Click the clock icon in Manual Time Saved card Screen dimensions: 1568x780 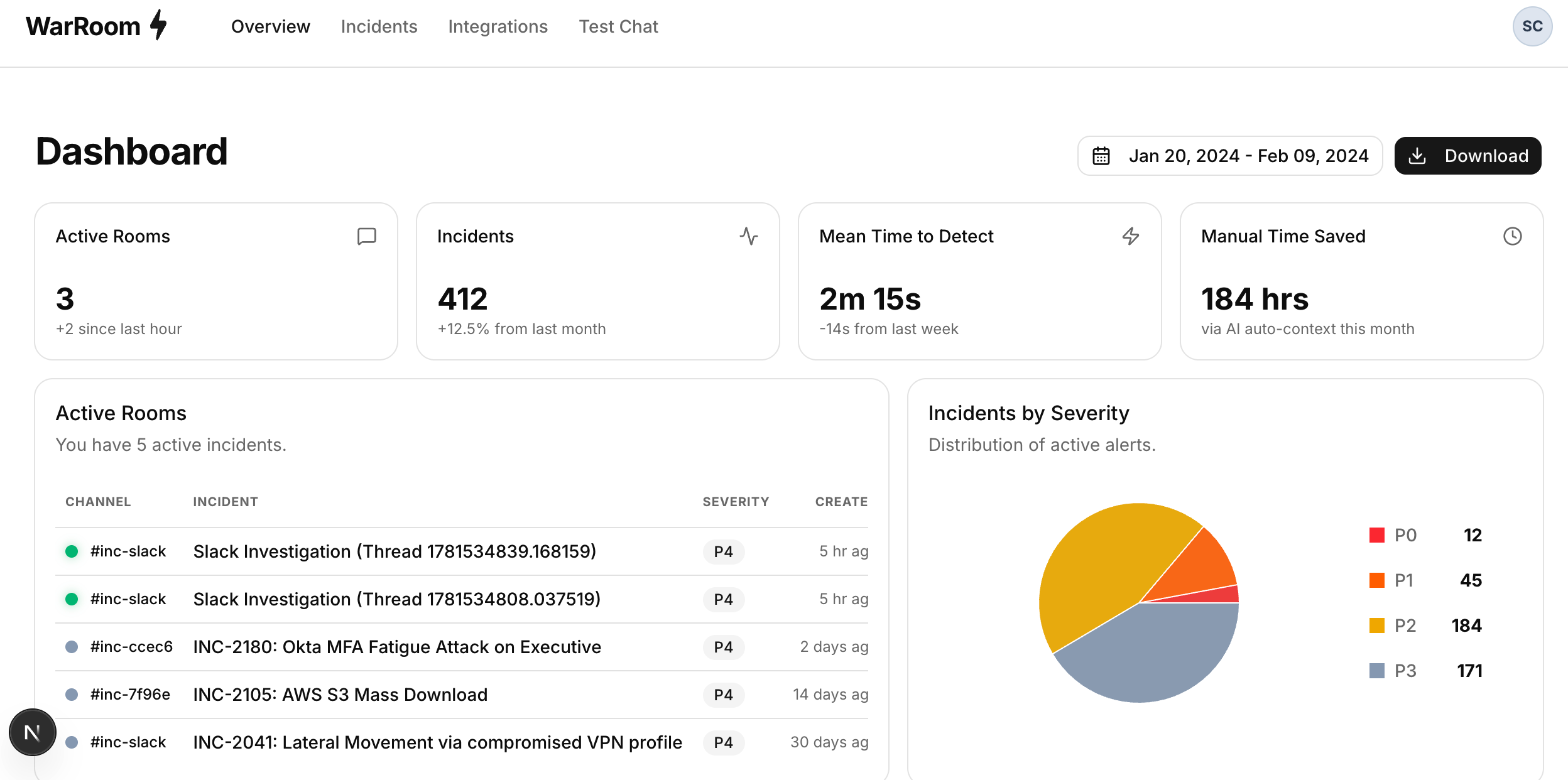pyautogui.click(x=1513, y=236)
